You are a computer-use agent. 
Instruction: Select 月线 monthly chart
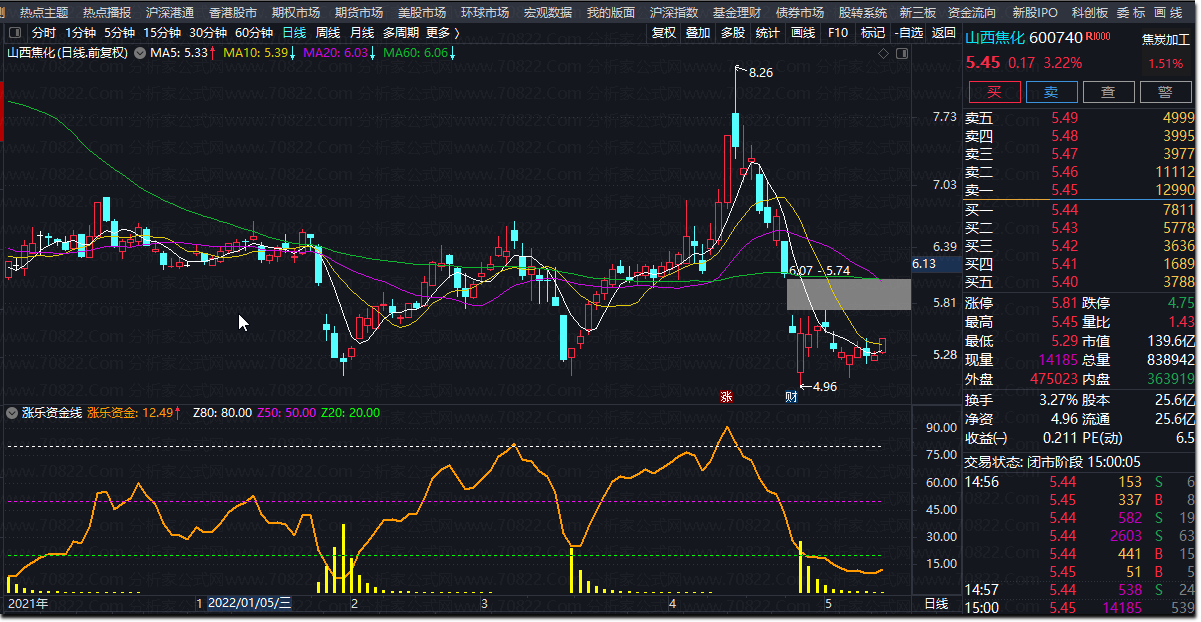[x=362, y=33]
